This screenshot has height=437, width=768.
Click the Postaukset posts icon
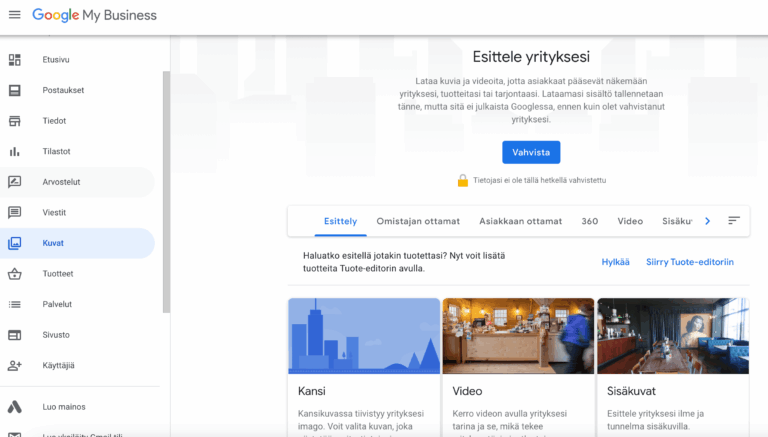(x=15, y=90)
